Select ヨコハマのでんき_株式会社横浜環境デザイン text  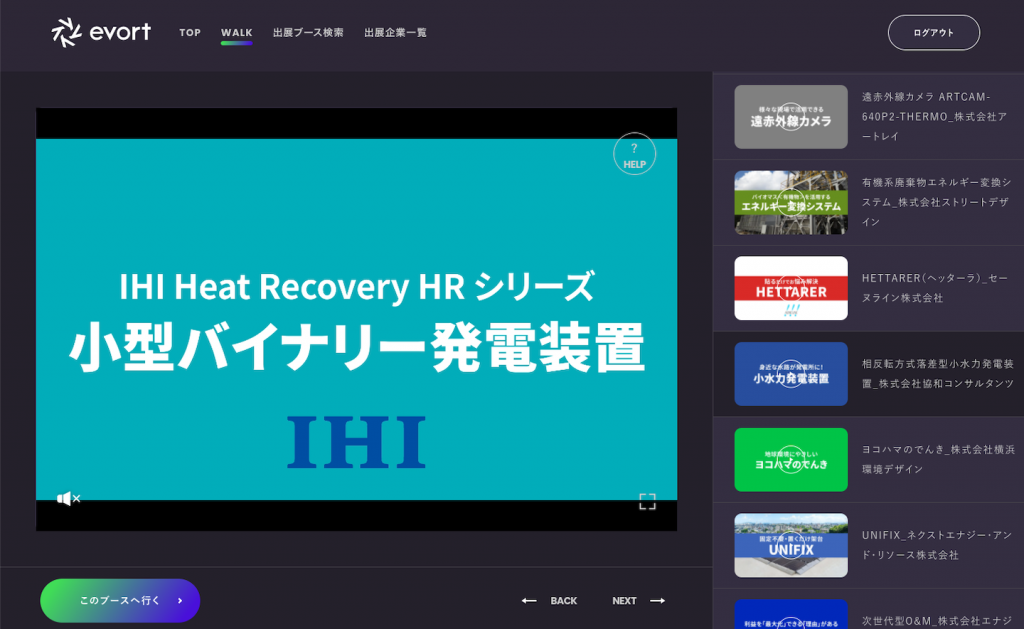938,459
